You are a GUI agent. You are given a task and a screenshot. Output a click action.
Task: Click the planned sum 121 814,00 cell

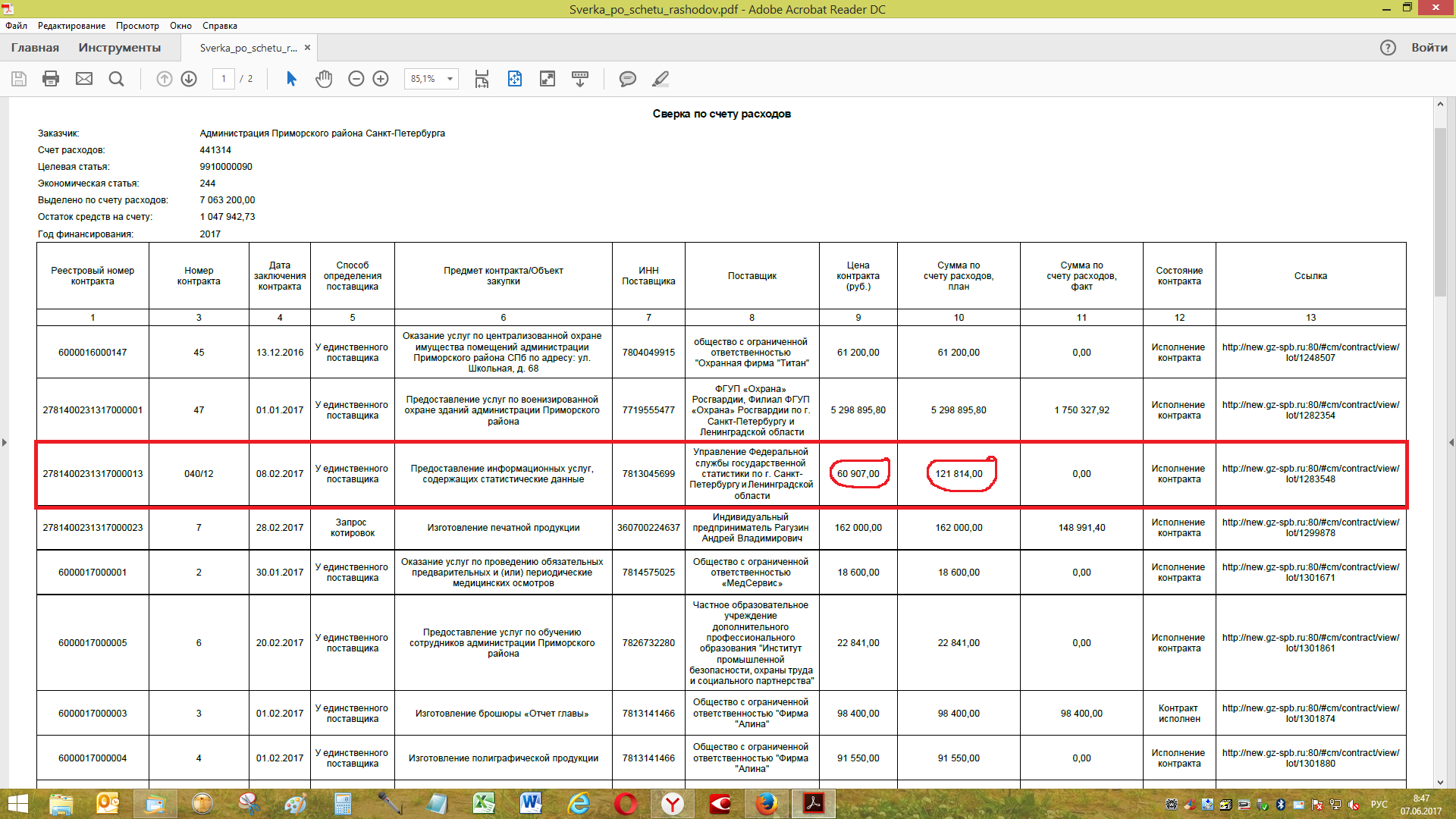(x=959, y=474)
